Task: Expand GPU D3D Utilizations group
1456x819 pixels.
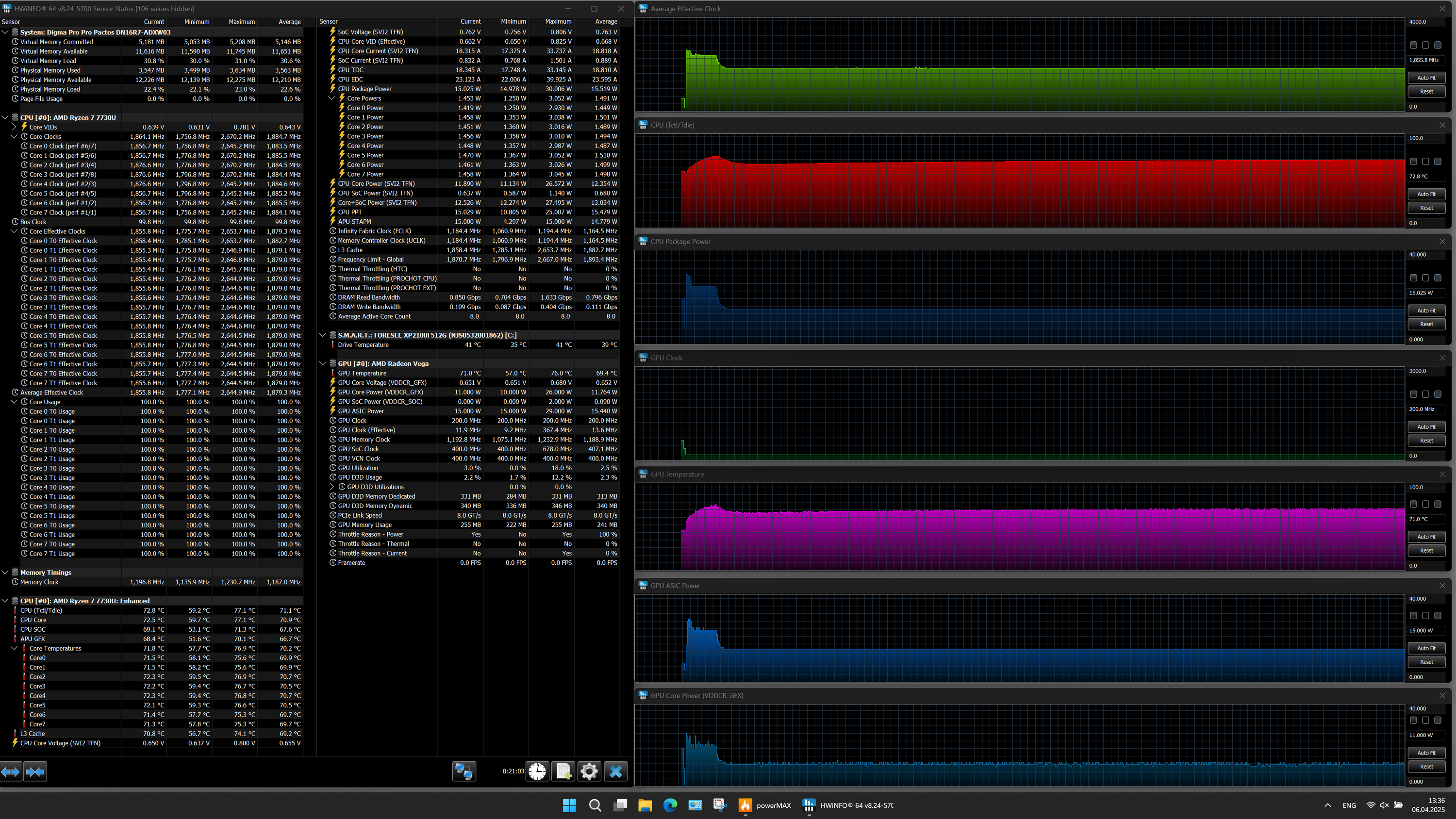Action: coord(332,487)
